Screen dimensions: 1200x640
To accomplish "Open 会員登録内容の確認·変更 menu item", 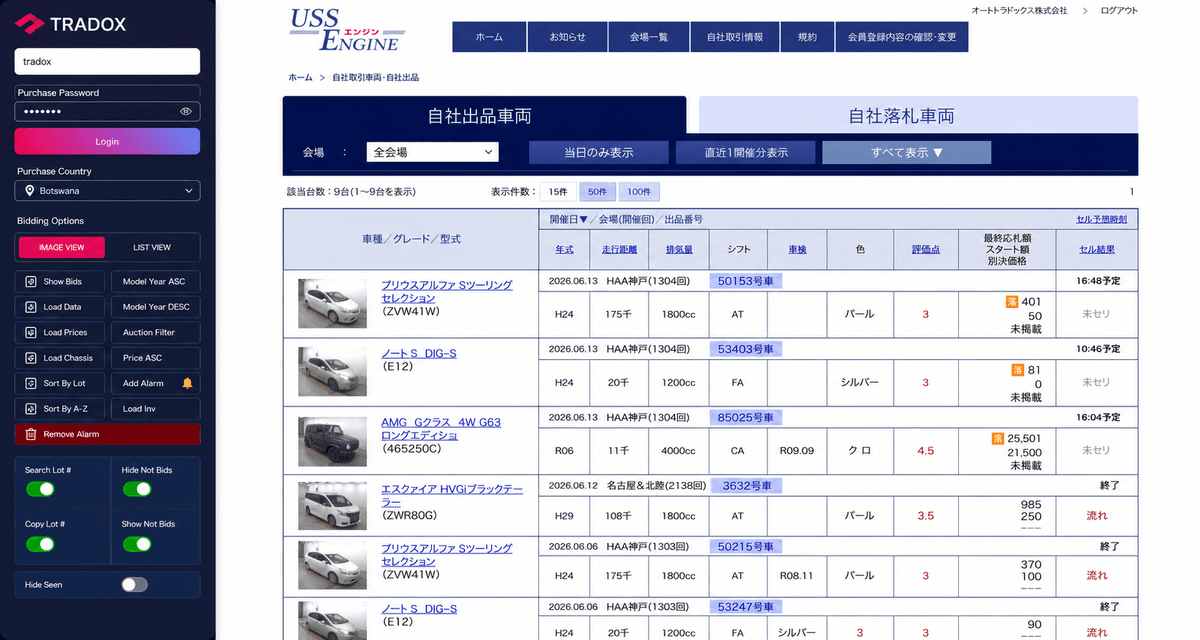I will pyautogui.click(x=902, y=37).
